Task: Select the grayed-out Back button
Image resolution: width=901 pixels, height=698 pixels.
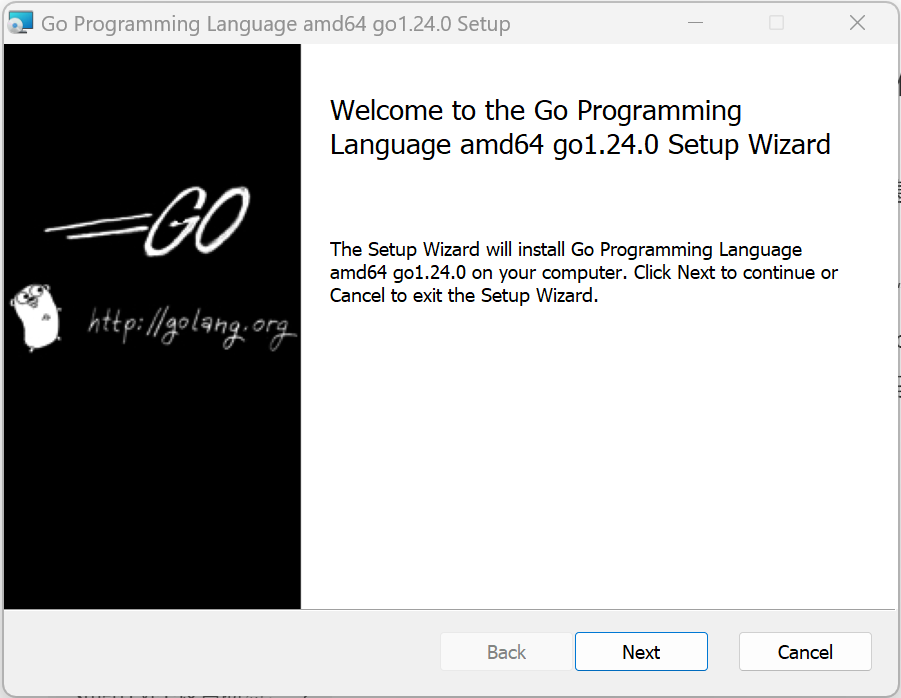Action: click(506, 651)
